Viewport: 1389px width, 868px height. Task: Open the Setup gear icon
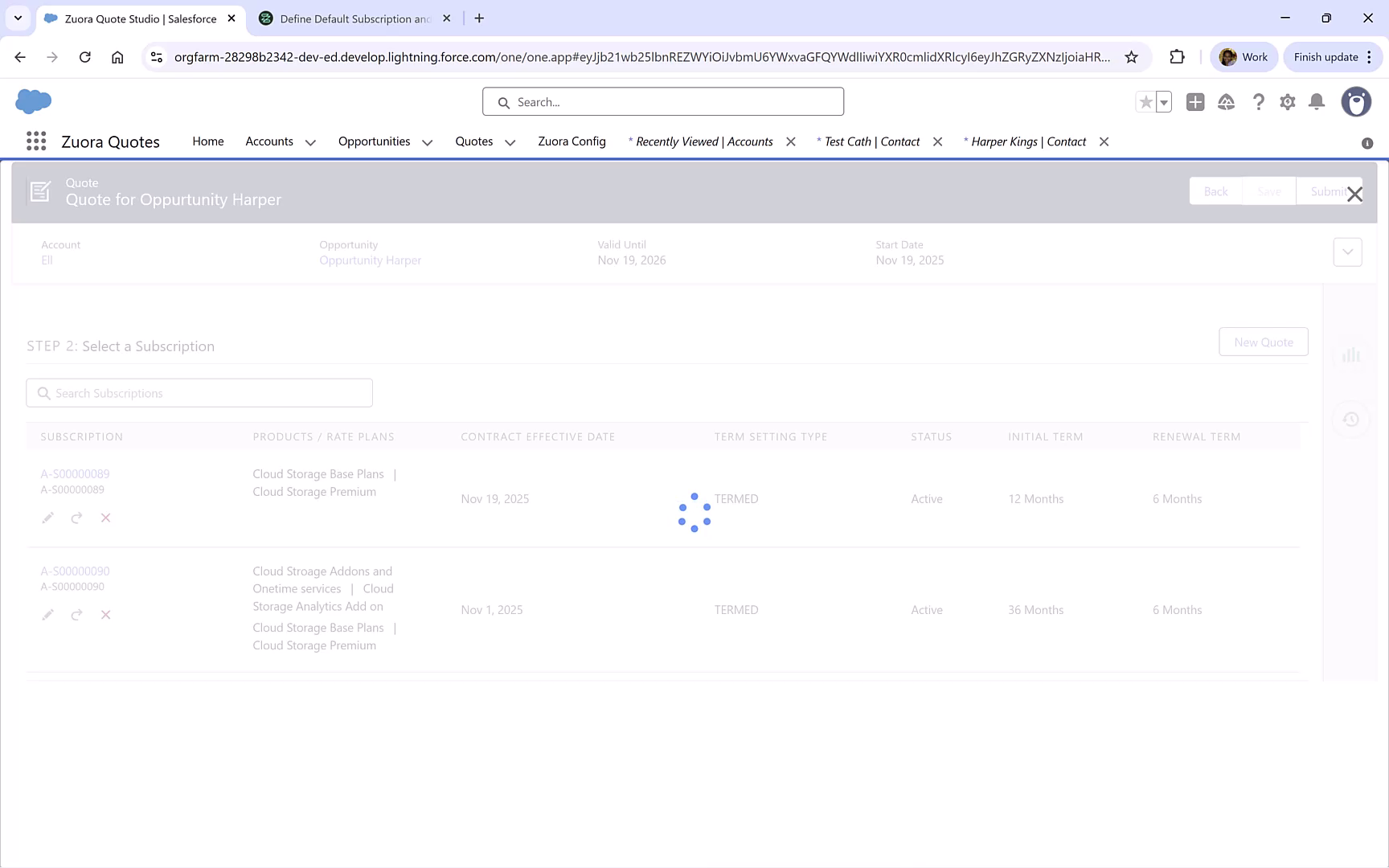pos(1287,102)
